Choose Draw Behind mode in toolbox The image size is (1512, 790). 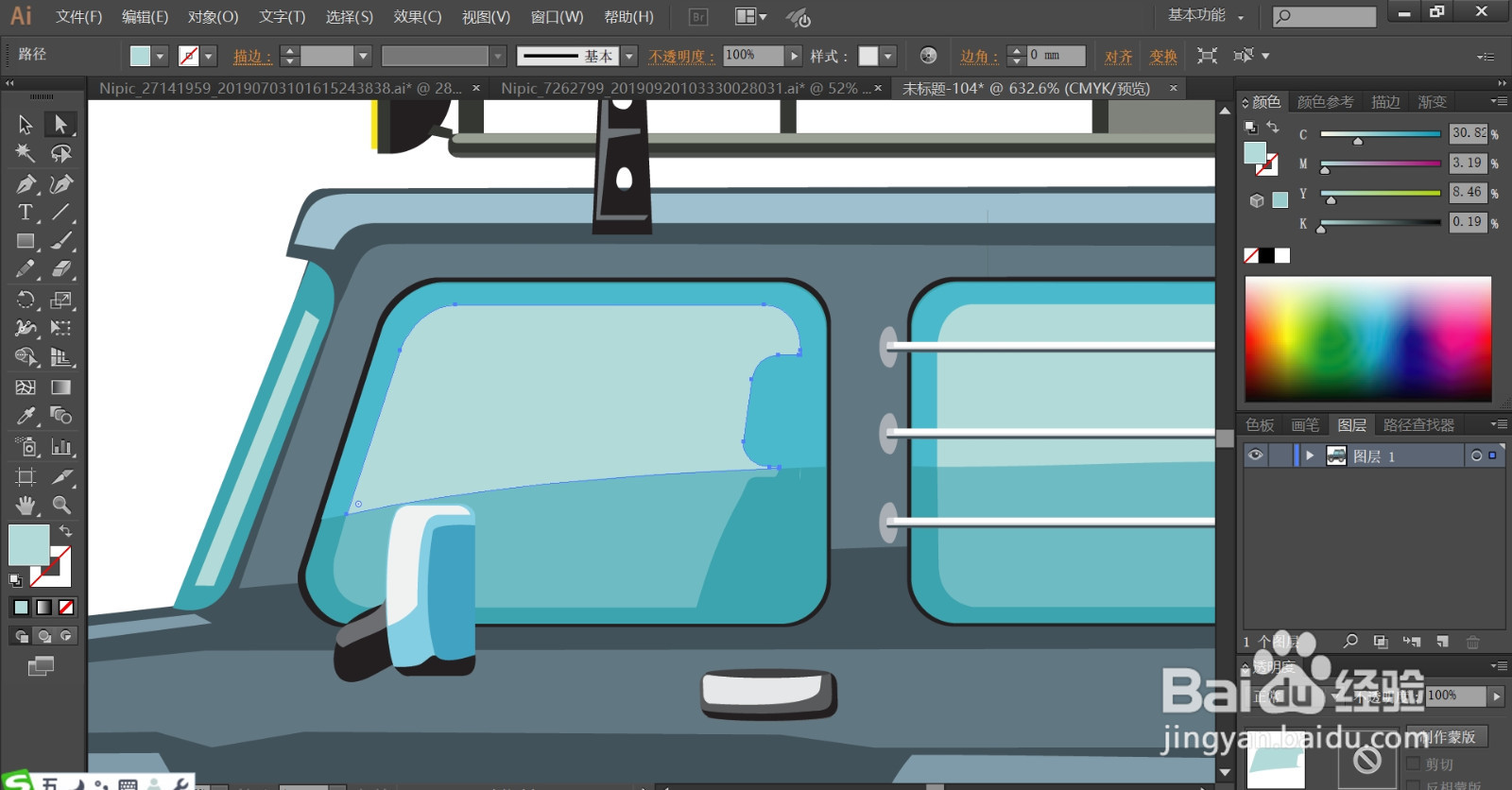(43, 636)
